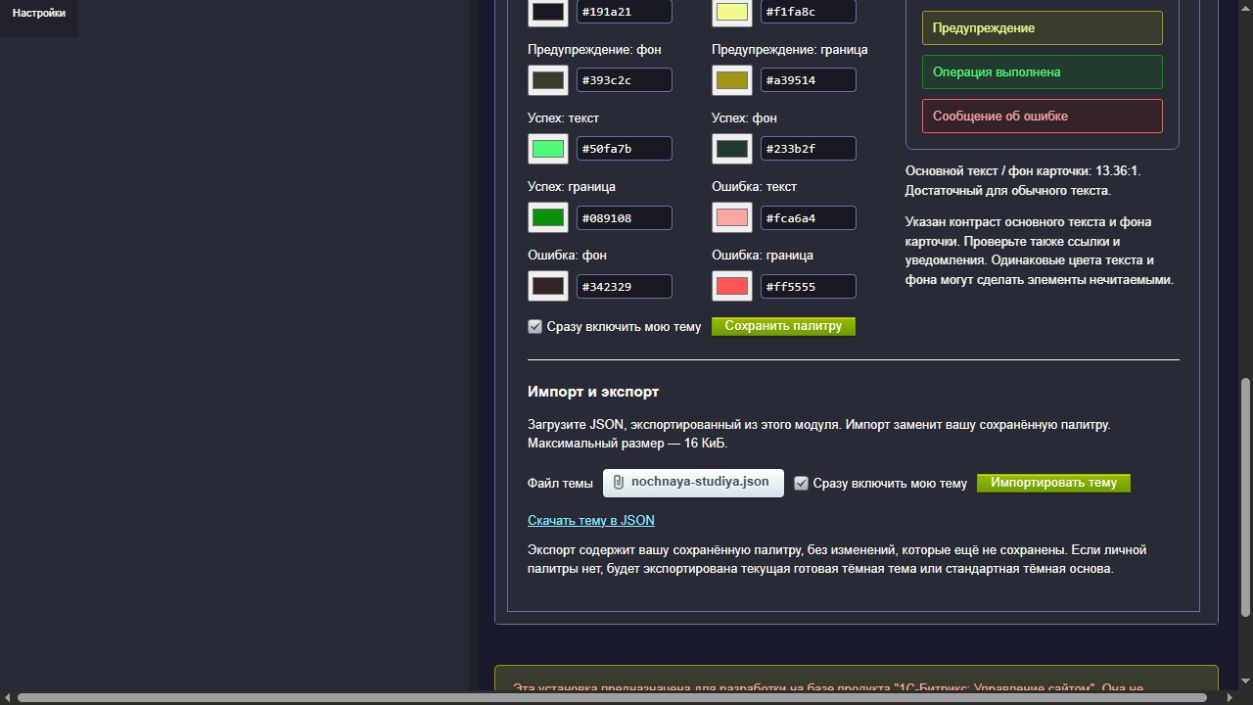
Task: Click the Предупреждение preview notice
Action: pos(1042,28)
